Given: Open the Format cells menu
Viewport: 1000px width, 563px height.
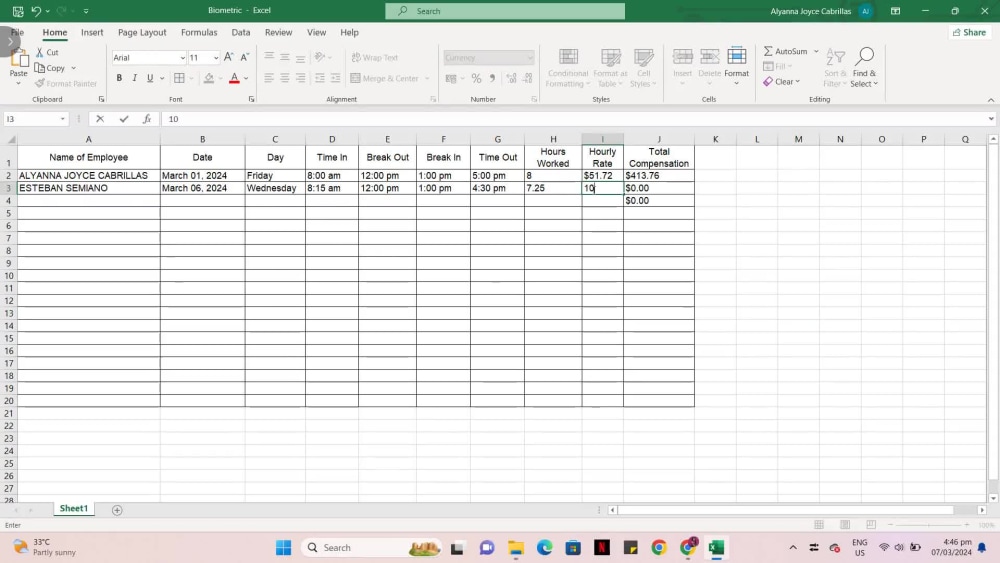Looking at the screenshot, I should [737, 68].
